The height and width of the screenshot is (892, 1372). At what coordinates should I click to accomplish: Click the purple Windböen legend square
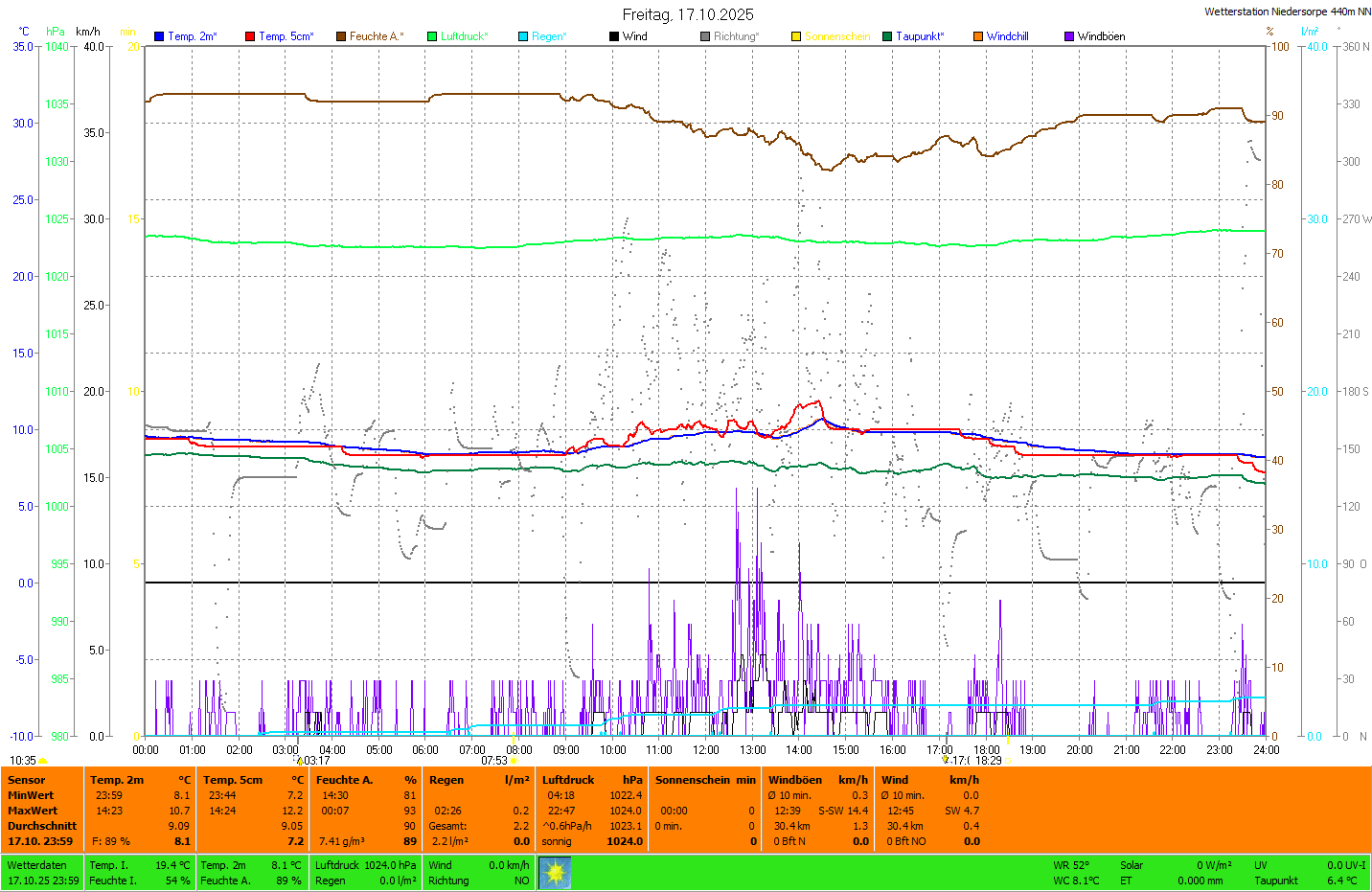(x=1069, y=36)
